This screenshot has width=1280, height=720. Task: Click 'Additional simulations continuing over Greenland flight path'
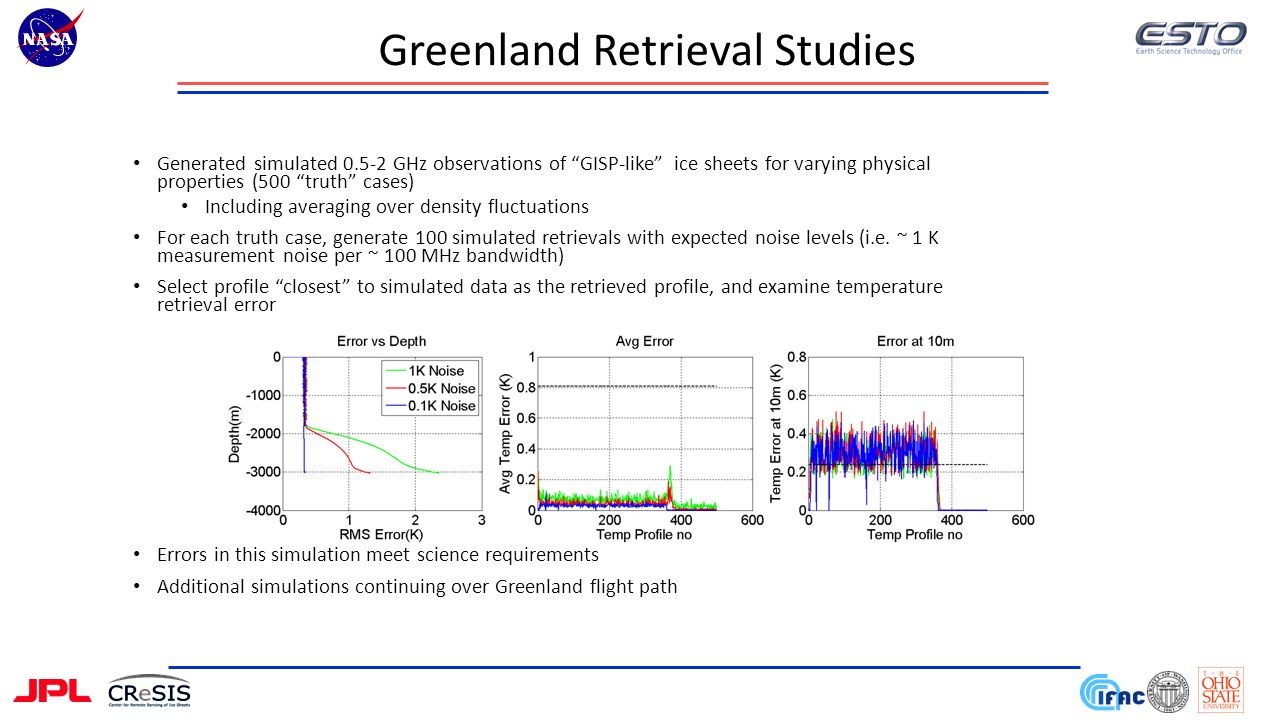point(417,586)
